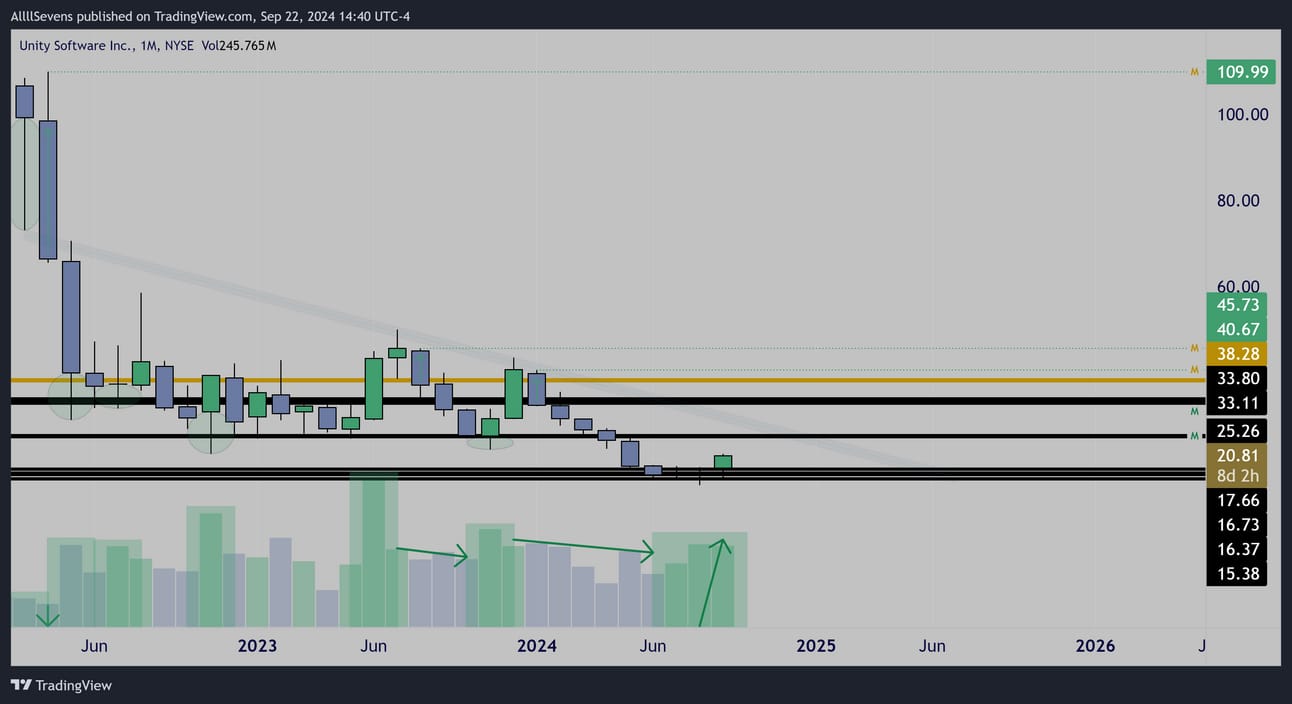Select the M marker beside the 38.28 label

1194,348
